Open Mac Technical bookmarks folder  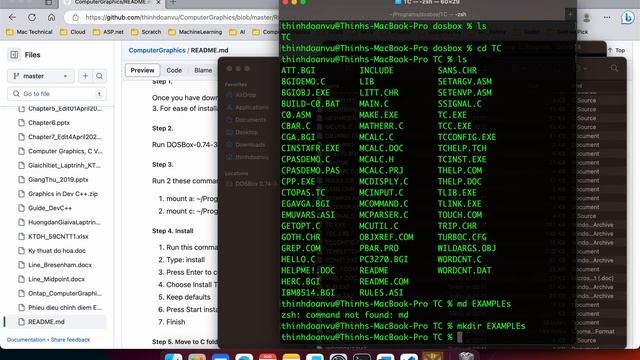(30, 32)
